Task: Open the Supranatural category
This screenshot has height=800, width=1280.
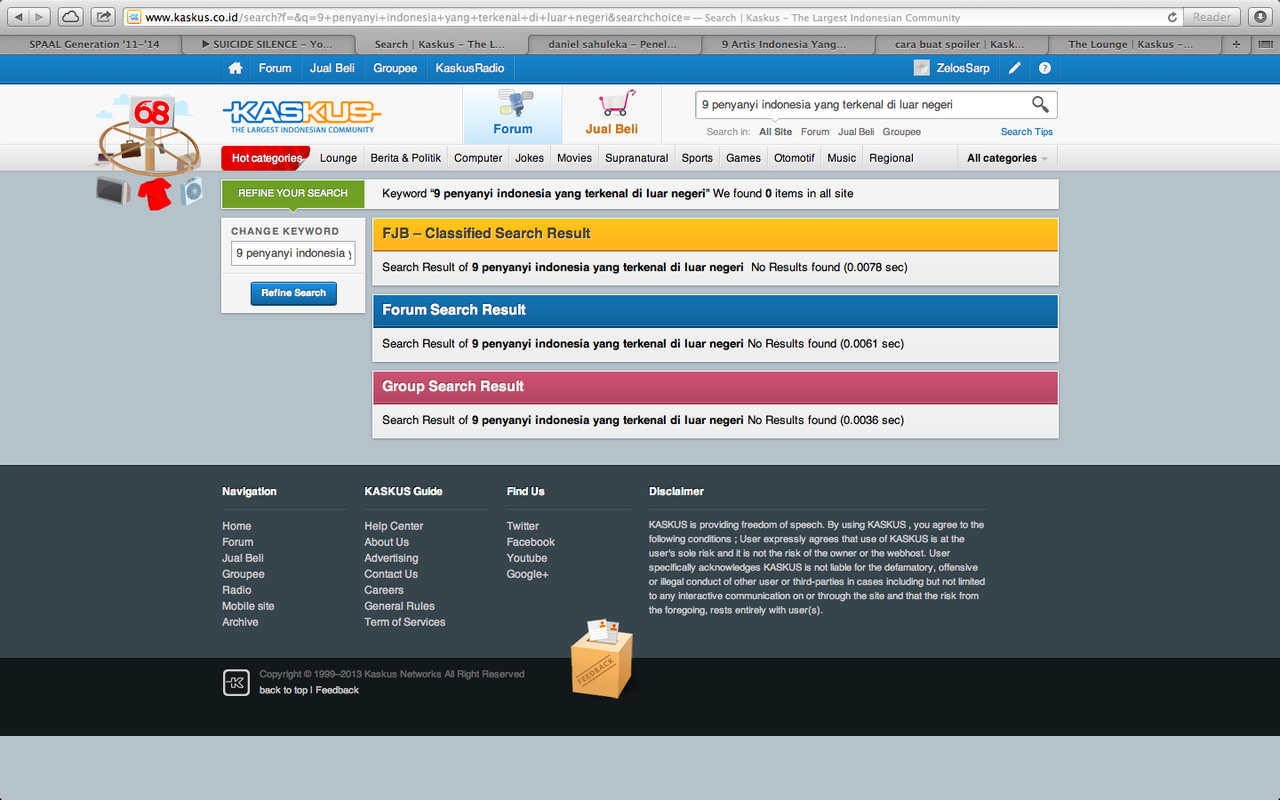Action: (x=637, y=158)
